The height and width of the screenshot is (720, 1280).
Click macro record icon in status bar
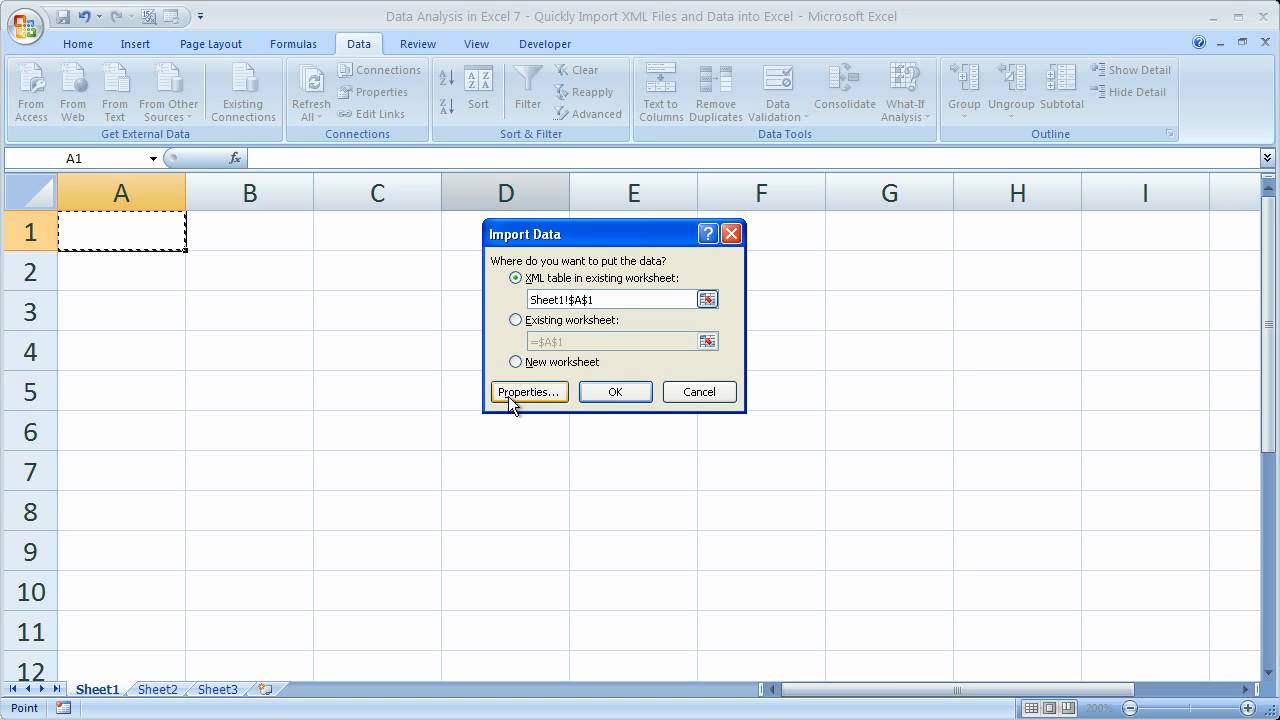63,708
